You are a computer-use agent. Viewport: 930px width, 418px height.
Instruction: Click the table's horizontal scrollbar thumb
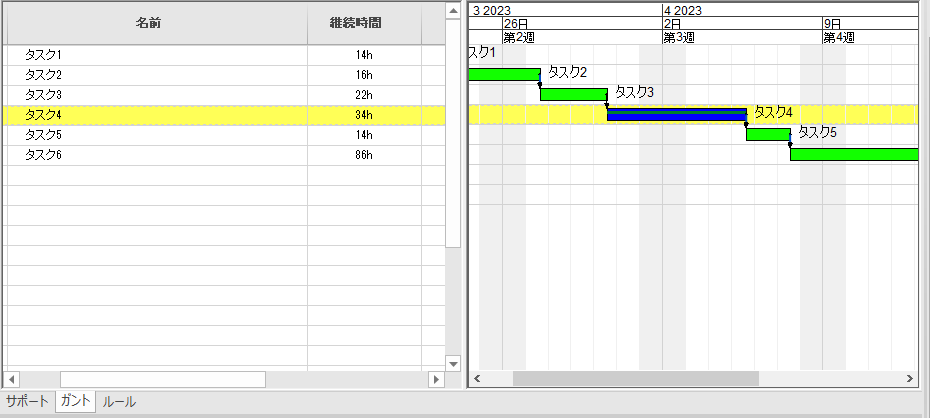163,379
